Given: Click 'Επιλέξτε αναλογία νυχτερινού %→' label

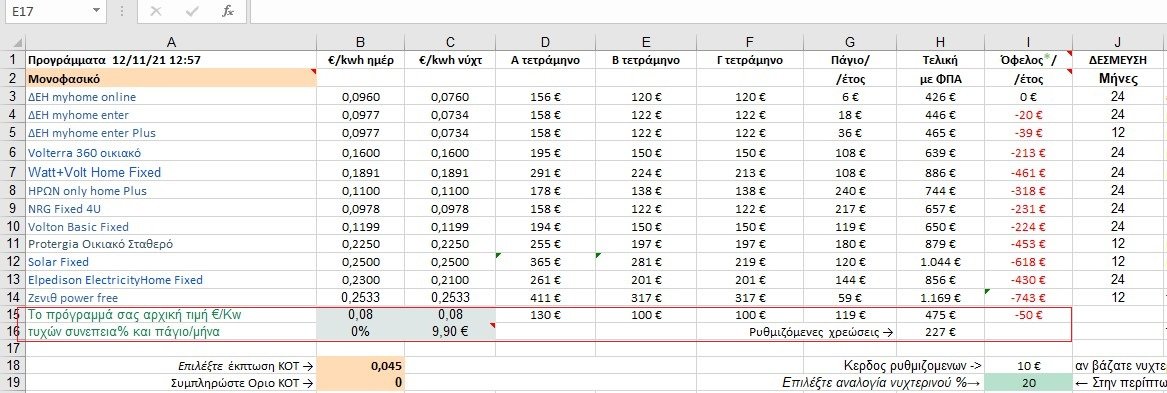Looking at the screenshot, I should coord(882,383).
